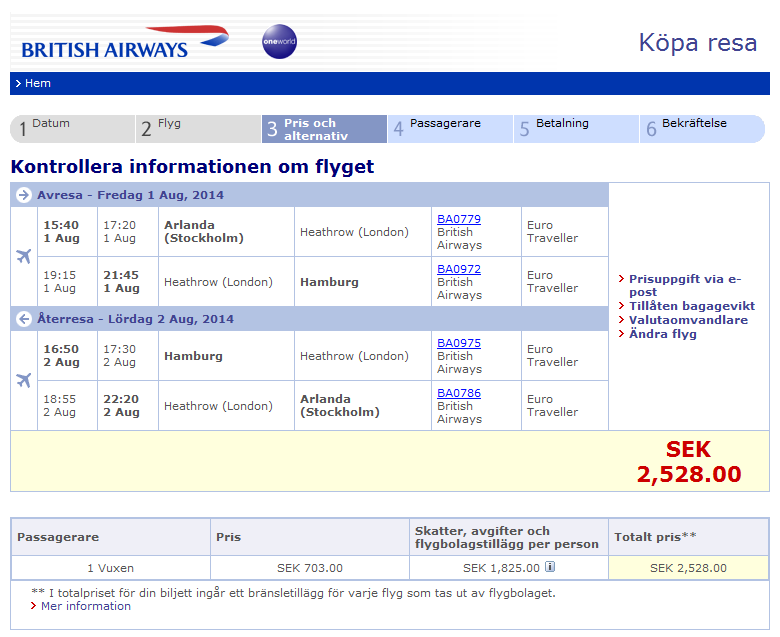
Task: Click Skatter, avgifter och flygbolagstillägg header
Action: coord(507,538)
